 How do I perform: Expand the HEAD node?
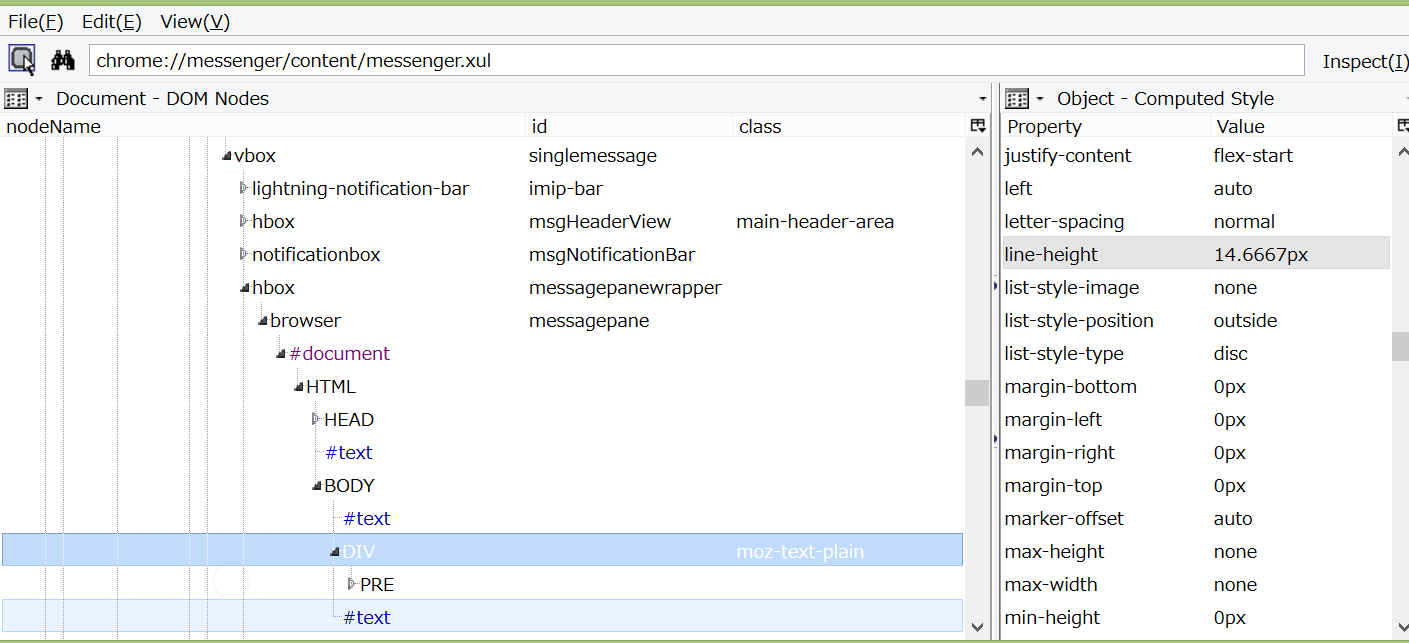click(x=315, y=420)
